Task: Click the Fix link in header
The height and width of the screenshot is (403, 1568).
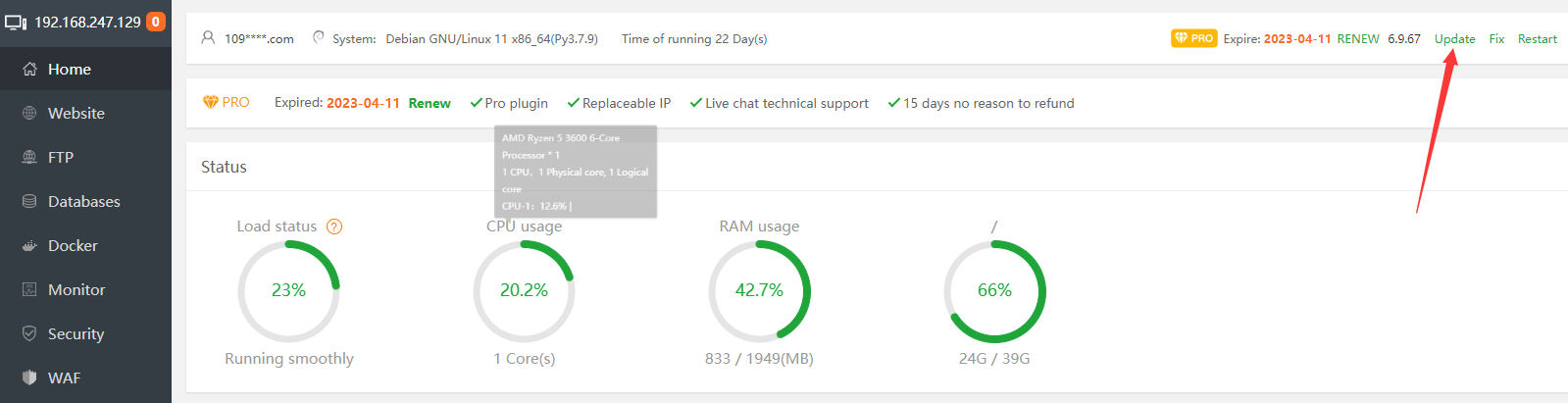Action: click(x=1496, y=39)
